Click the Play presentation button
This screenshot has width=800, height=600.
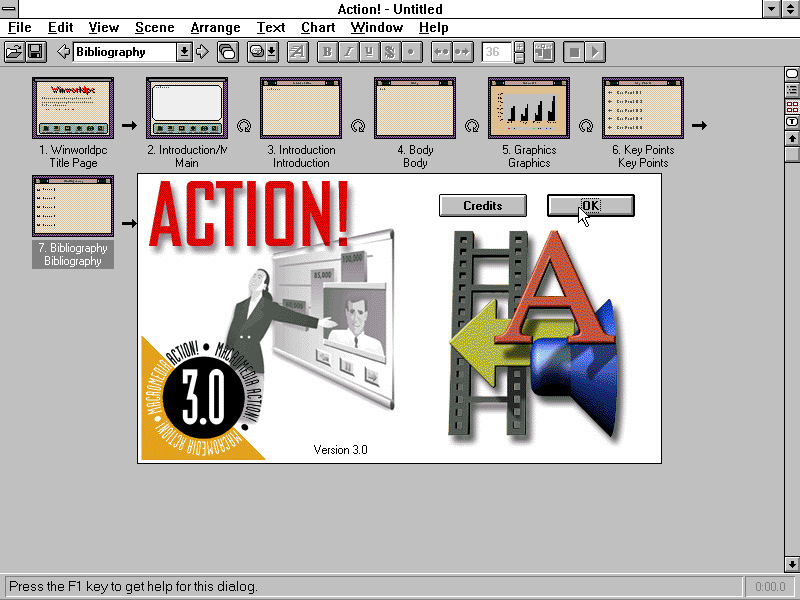(x=595, y=52)
